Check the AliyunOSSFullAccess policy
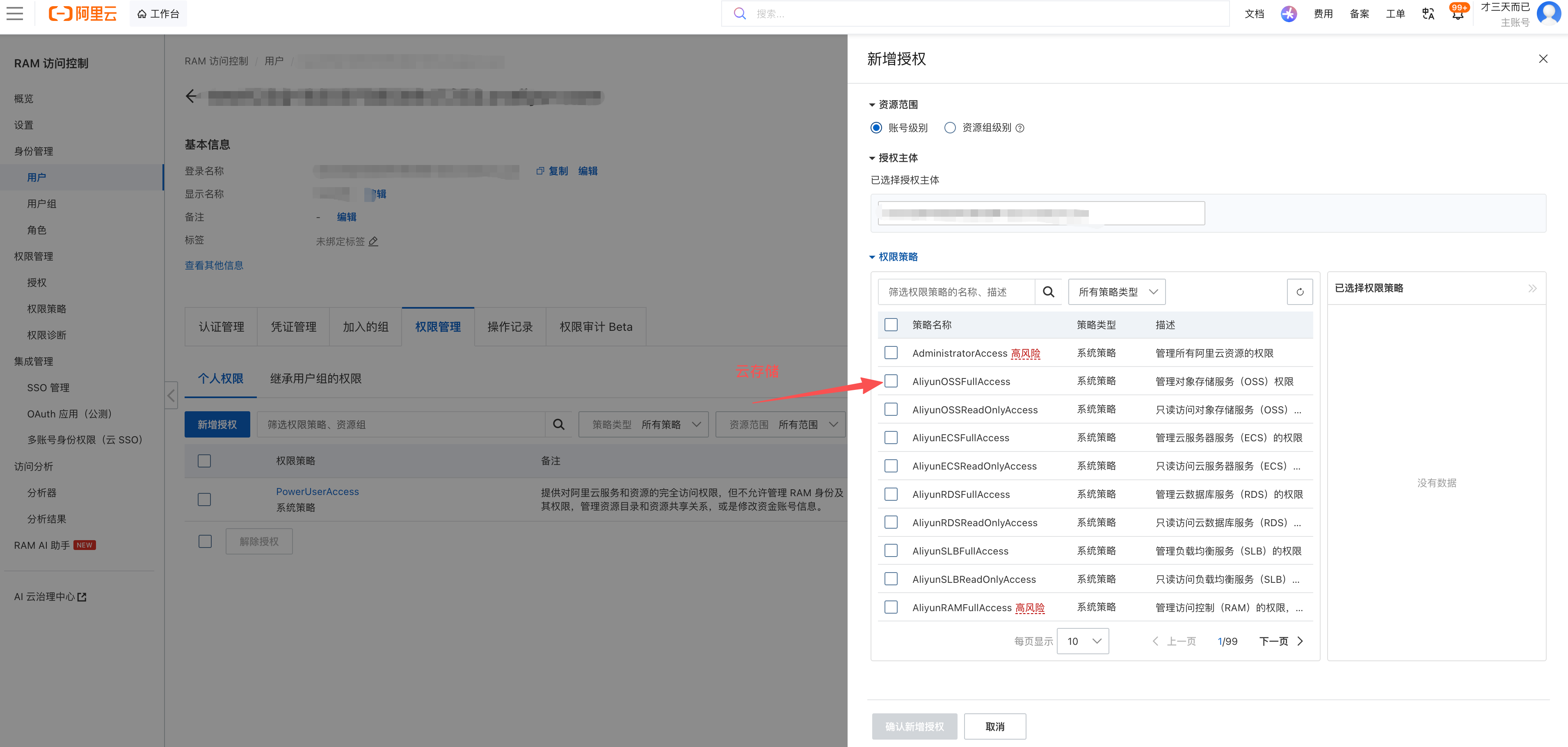This screenshot has height=747, width=1568. (891, 381)
